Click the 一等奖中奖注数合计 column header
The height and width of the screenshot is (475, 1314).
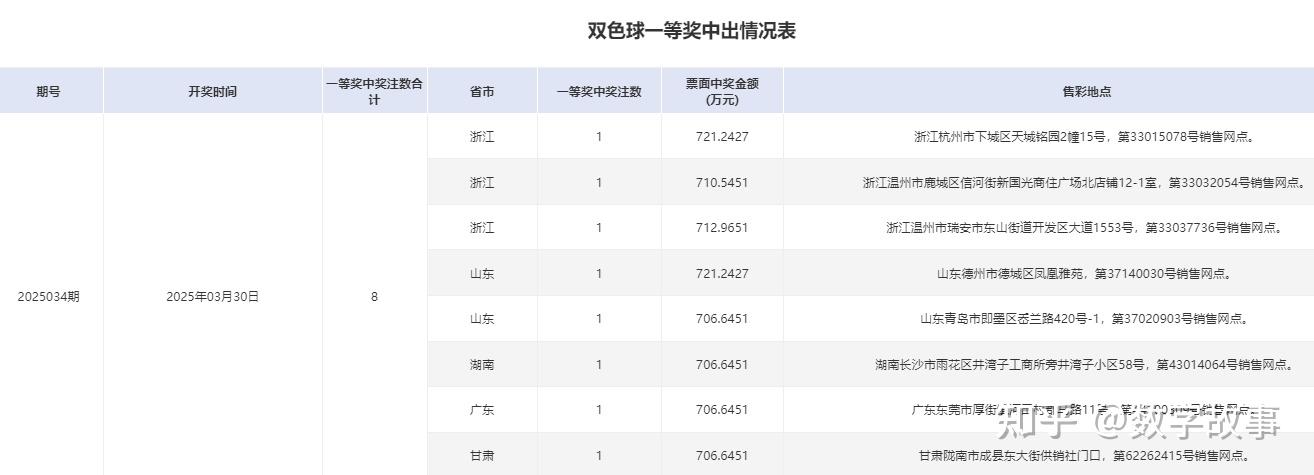point(374,91)
